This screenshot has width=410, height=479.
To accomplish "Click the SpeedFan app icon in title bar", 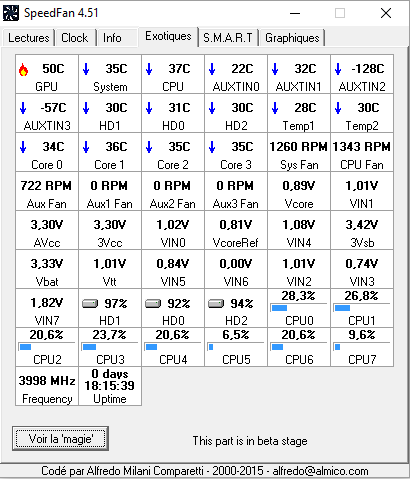I will click(11, 13).
